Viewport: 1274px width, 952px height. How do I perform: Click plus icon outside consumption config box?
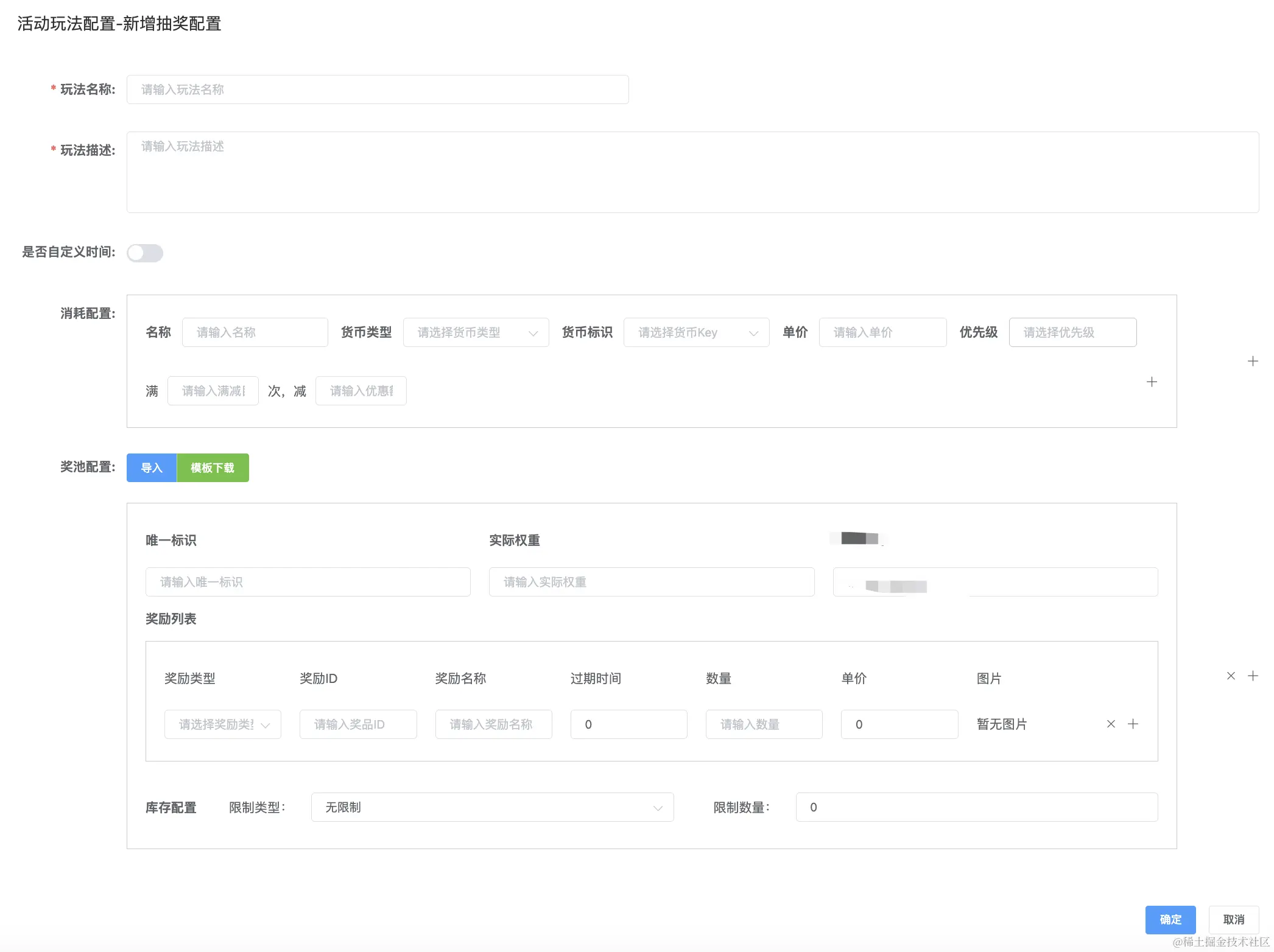pos(1253,361)
